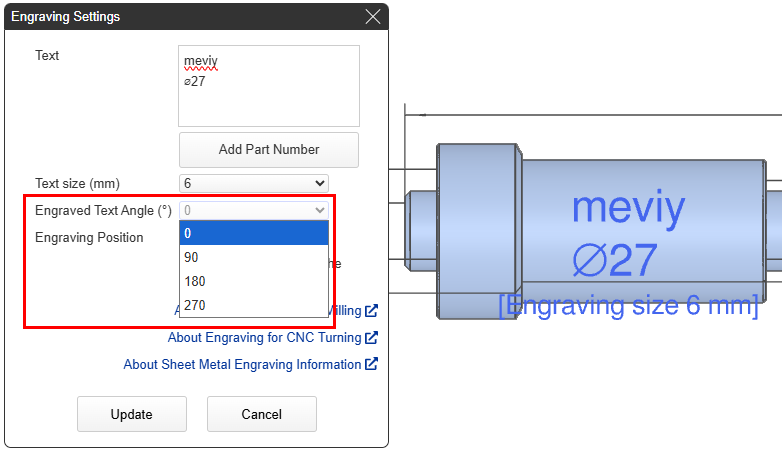
Task: Choose 90 from the angle options
Action: click(x=254, y=257)
